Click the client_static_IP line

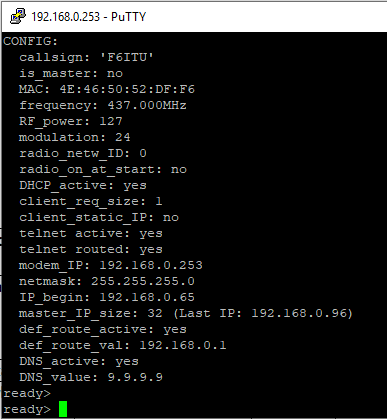pyautogui.click(x=99, y=217)
